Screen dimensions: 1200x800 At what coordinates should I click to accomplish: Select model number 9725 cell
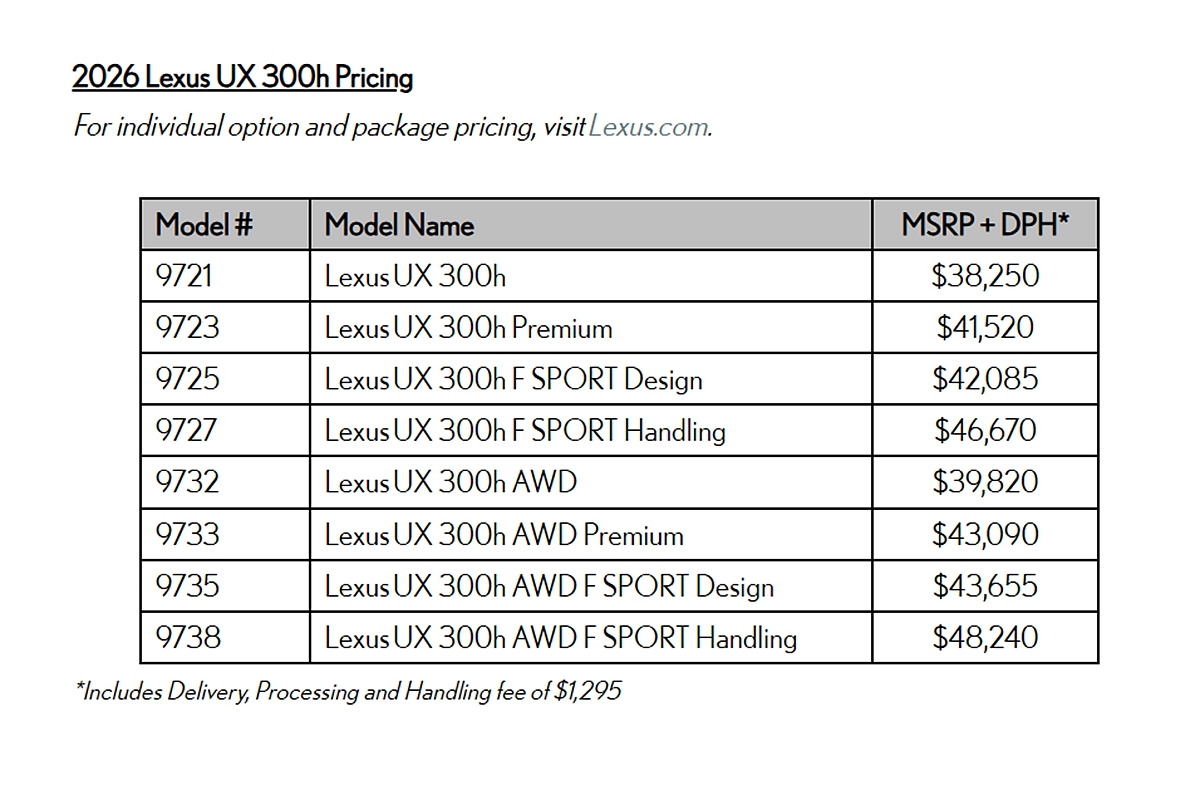pos(187,380)
